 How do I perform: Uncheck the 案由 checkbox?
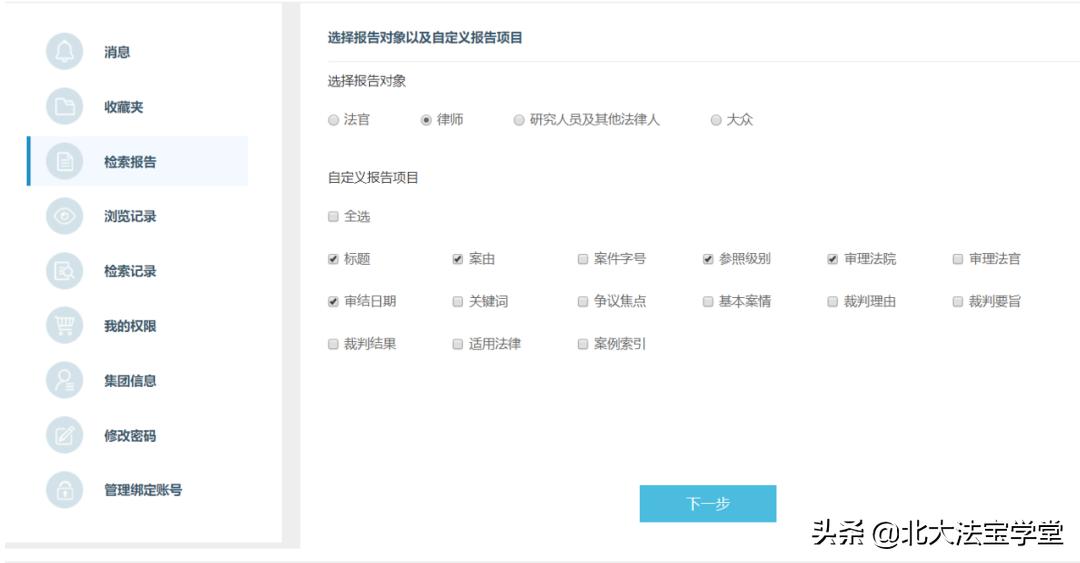[458, 259]
